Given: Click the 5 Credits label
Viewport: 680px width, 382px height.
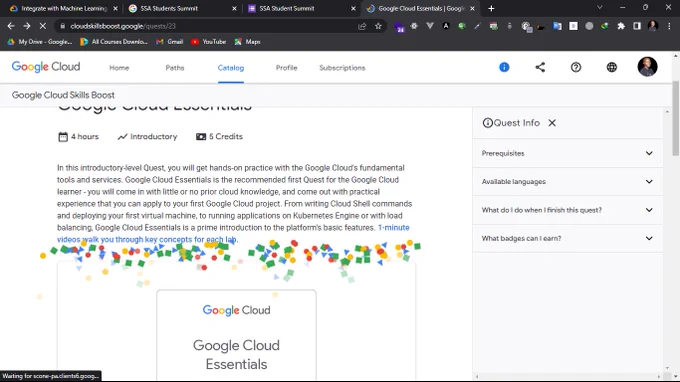Looking at the screenshot, I should 219,137.
